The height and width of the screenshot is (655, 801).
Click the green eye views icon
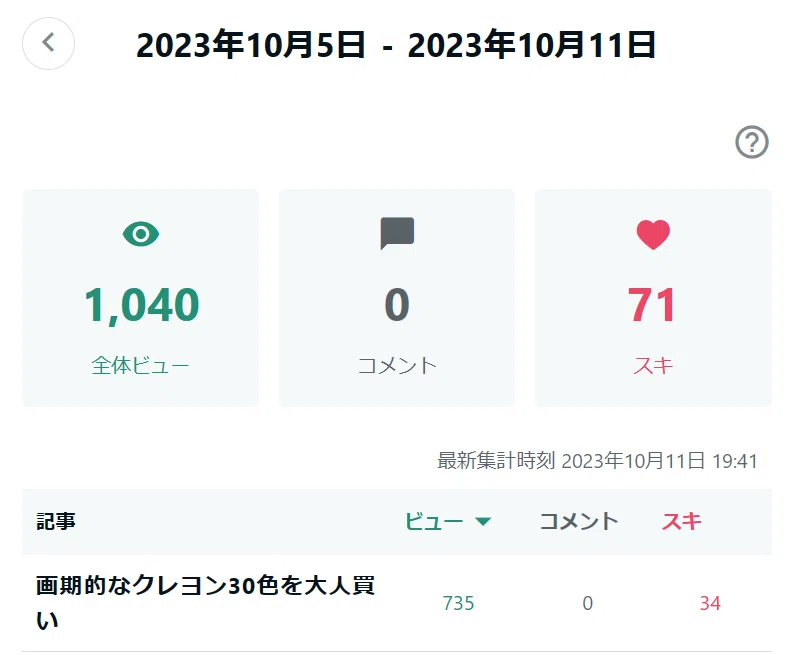coord(141,234)
